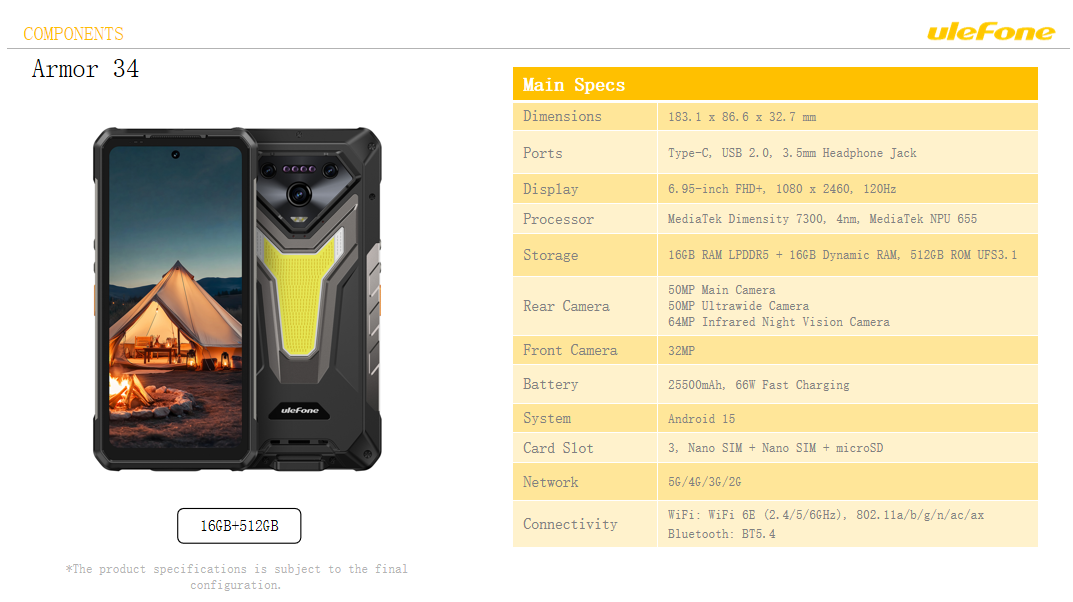Click the Processor label cell
Image resolution: width=1073 pixels, height=602 pixels.
coord(585,219)
